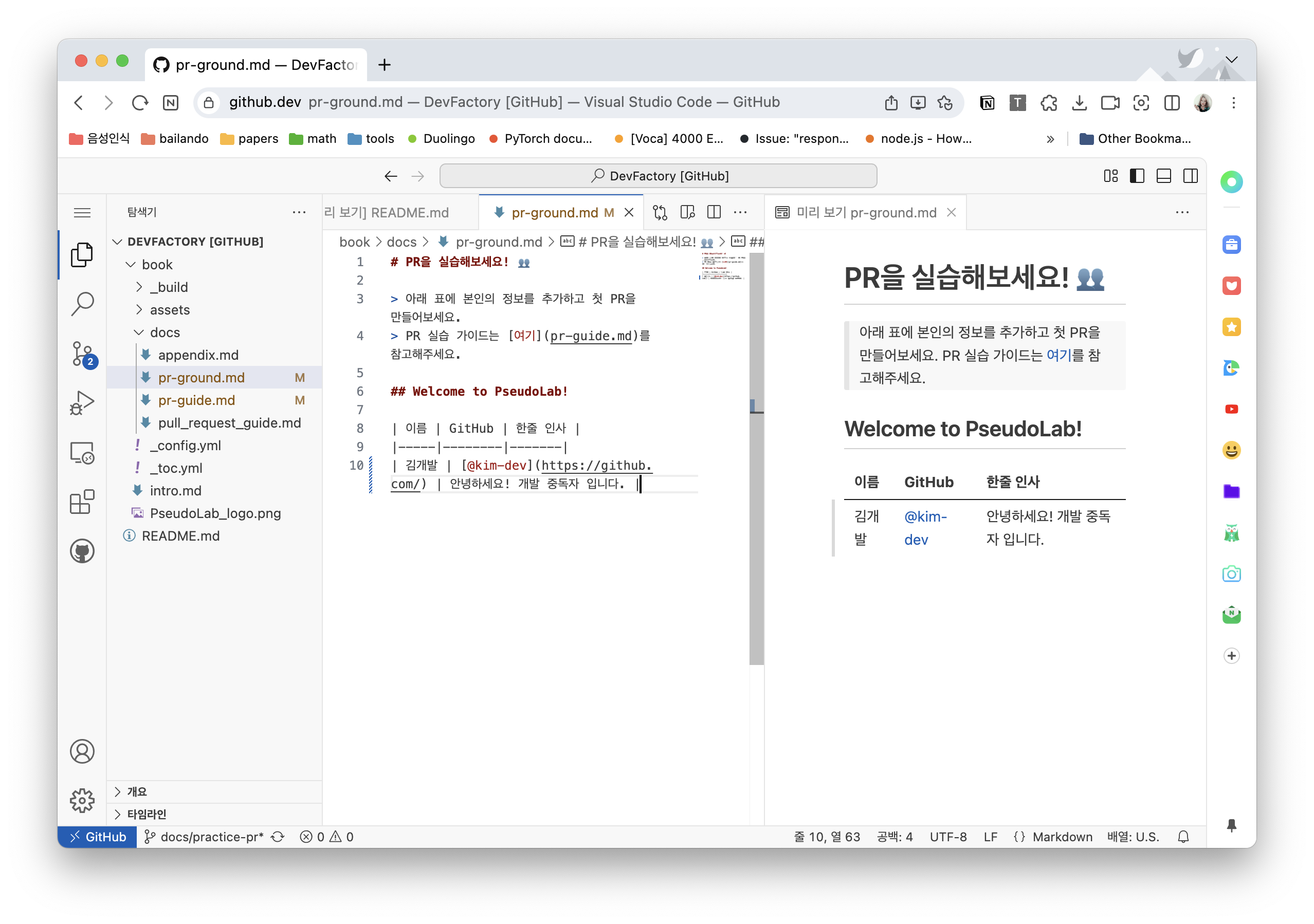Open the GitHub activity bar icon

(82, 551)
